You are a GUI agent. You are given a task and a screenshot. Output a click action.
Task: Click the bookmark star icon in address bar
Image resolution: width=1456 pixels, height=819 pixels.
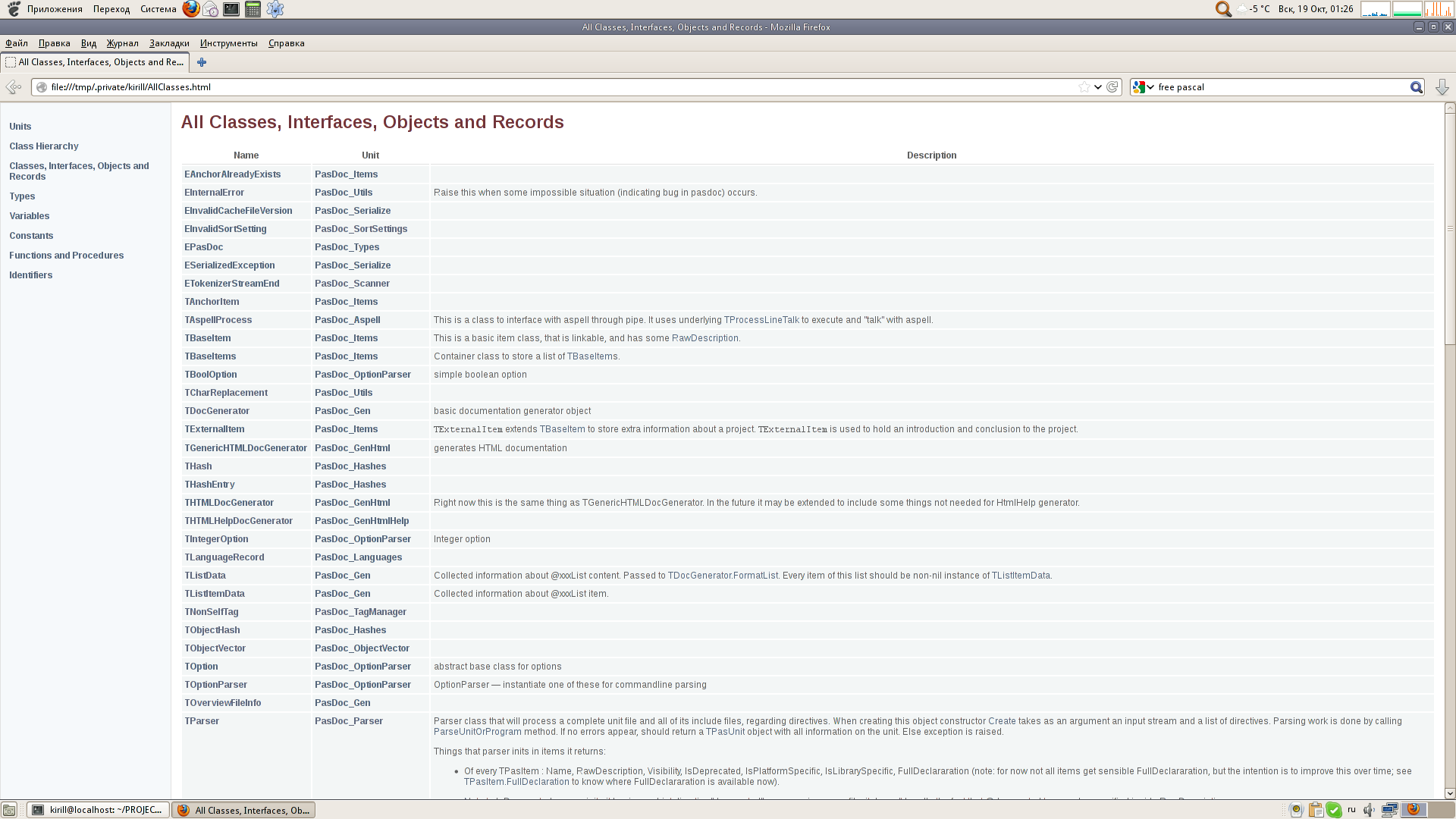click(1084, 87)
